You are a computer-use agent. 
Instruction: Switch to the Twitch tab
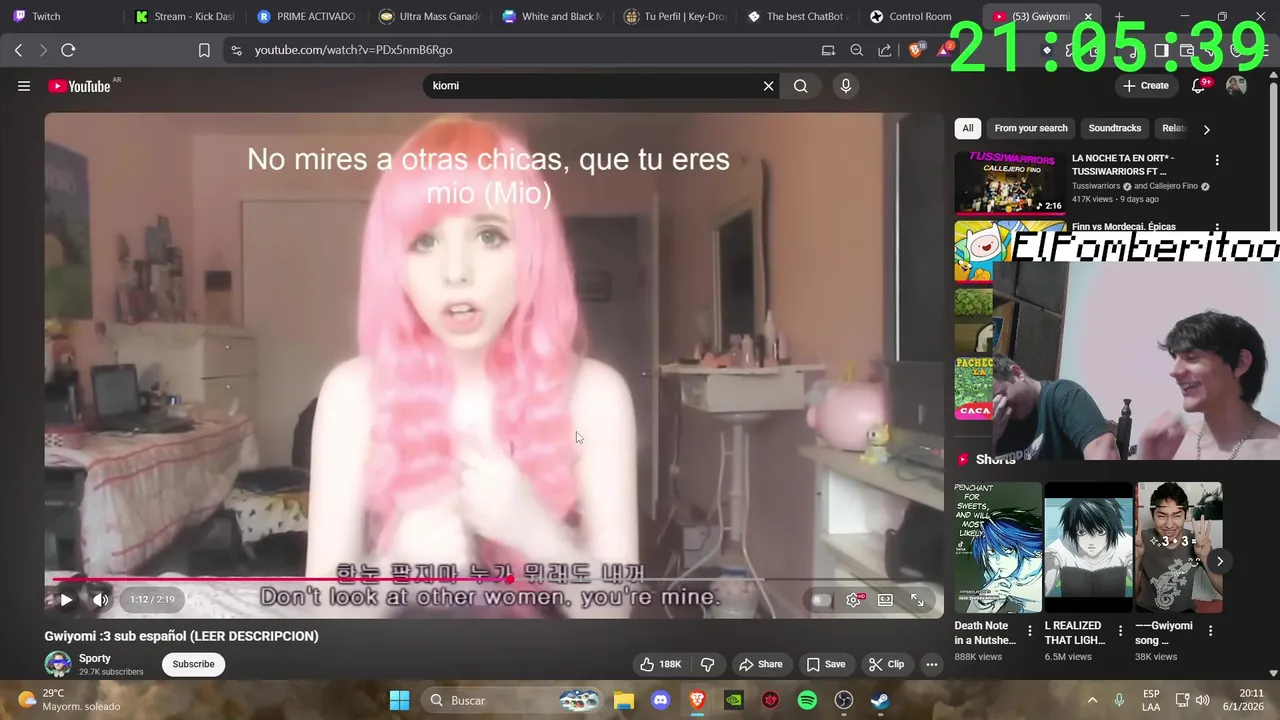tap(45, 16)
